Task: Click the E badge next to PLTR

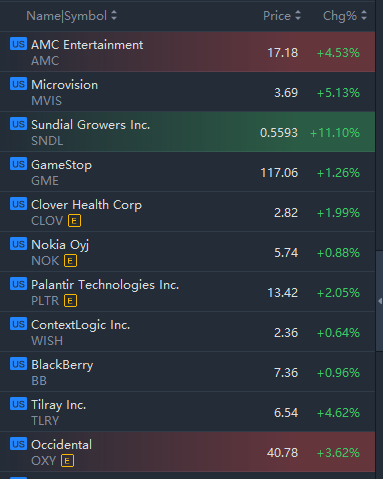Action: [x=70, y=301]
